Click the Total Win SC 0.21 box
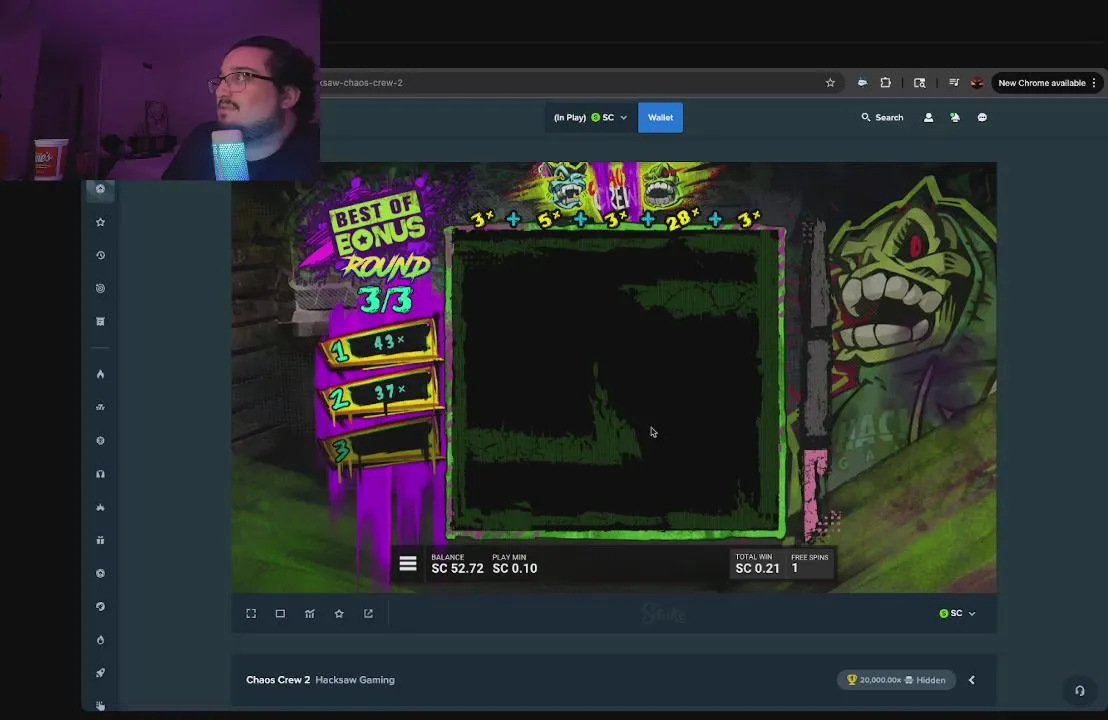The width and height of the screenshot is (1108, 720). [757, 564]
